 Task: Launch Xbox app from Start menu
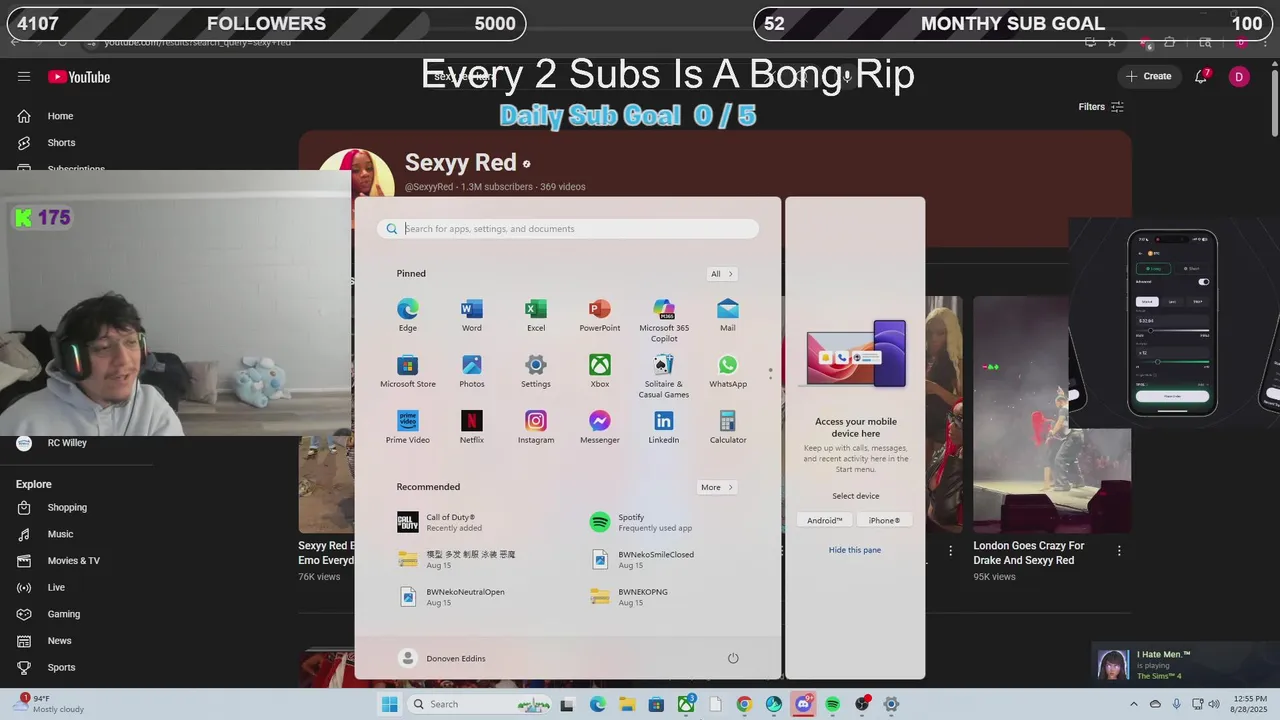click(600, 371)
